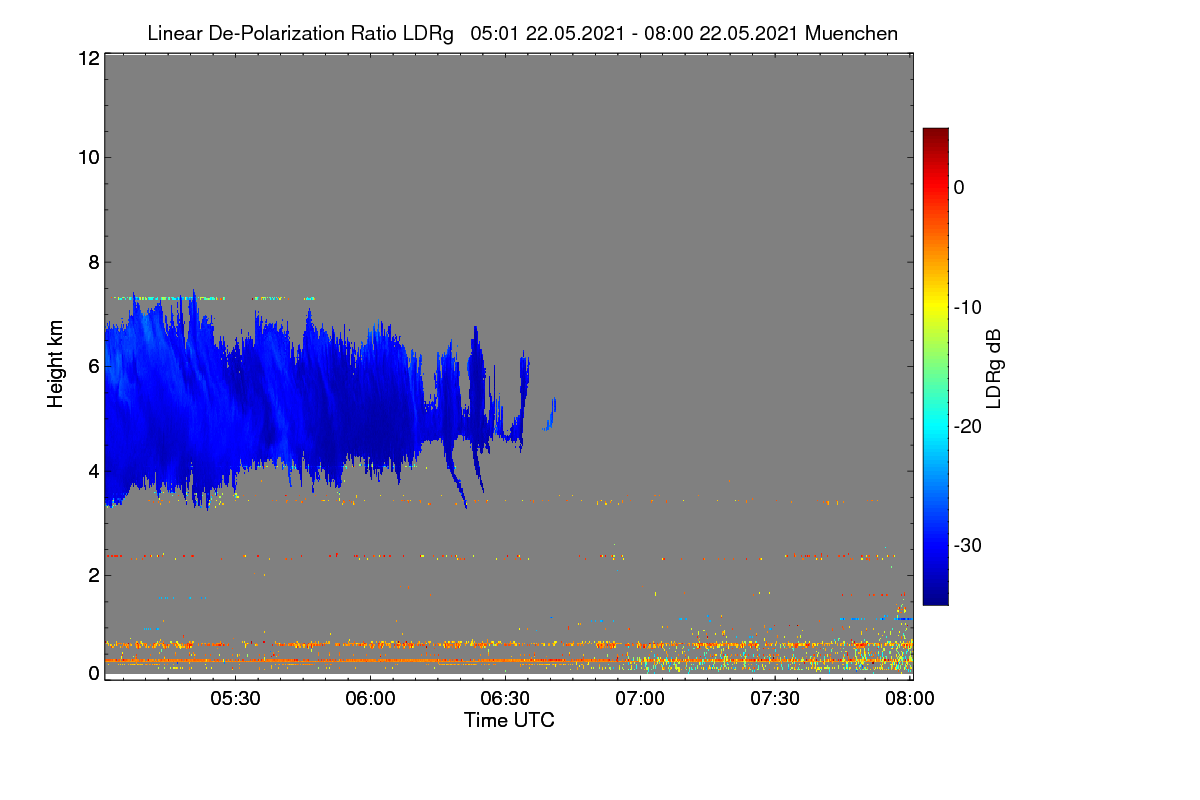Click the 'Height km' axis label

58,365
